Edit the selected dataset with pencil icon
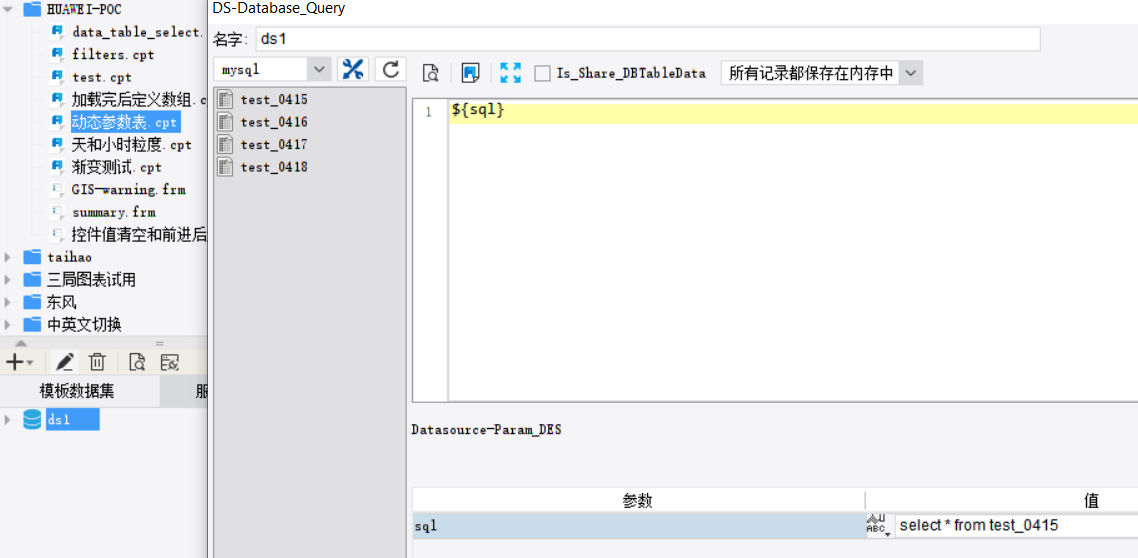 (65, 361)
